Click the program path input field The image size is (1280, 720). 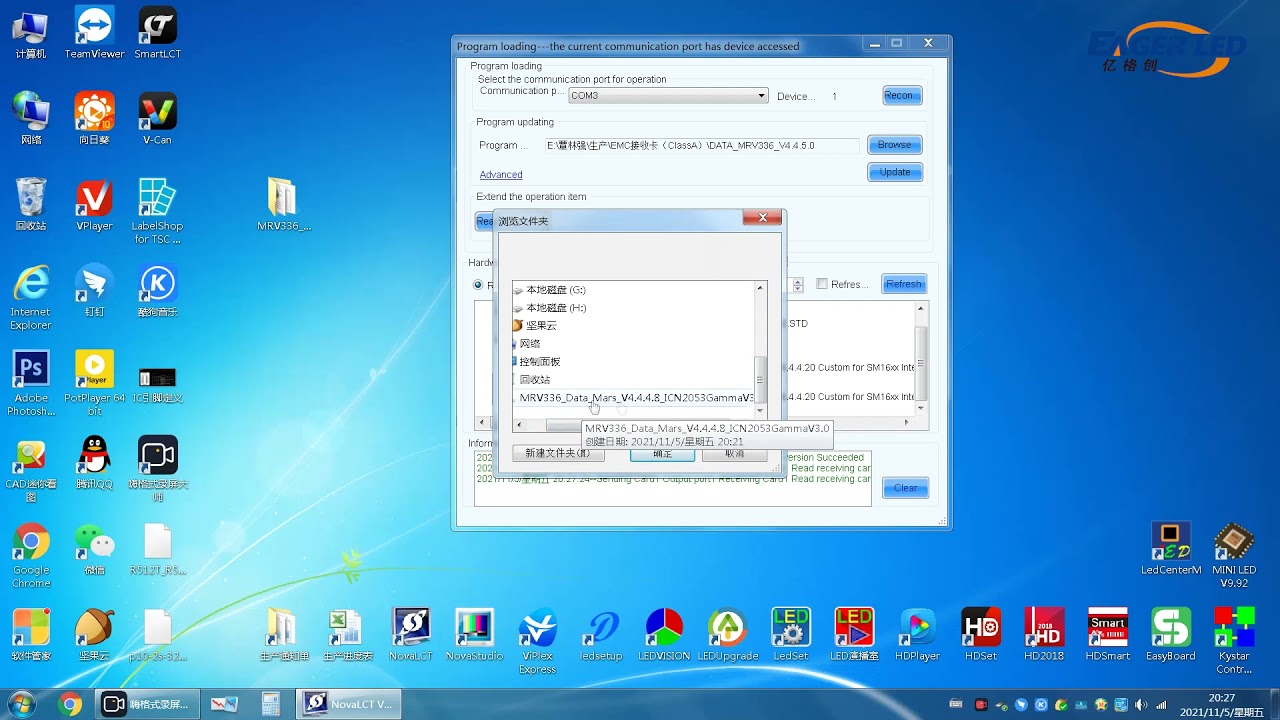coord(700,146)
